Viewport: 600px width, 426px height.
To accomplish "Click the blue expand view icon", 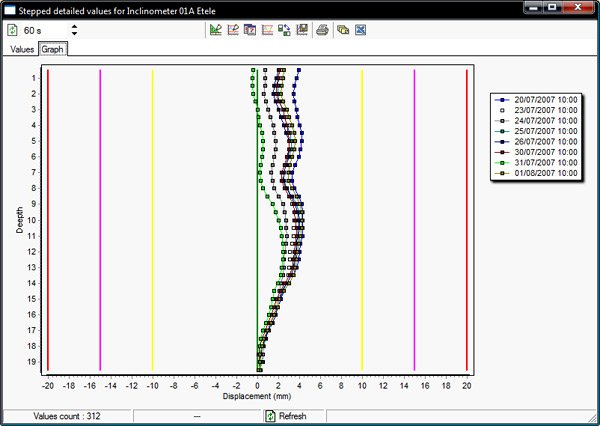I will click(x=360, y=30).
